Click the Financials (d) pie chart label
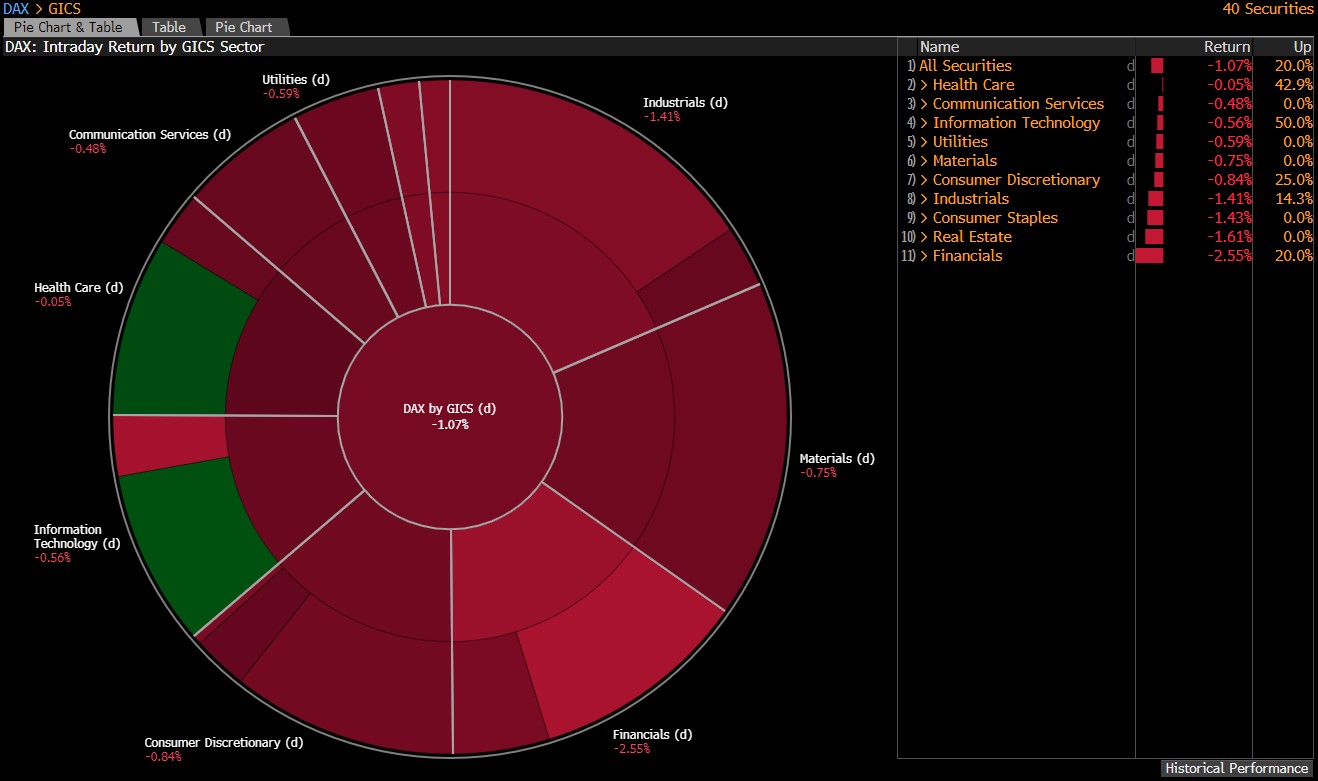1318x781 pixels. click(652, 735)
